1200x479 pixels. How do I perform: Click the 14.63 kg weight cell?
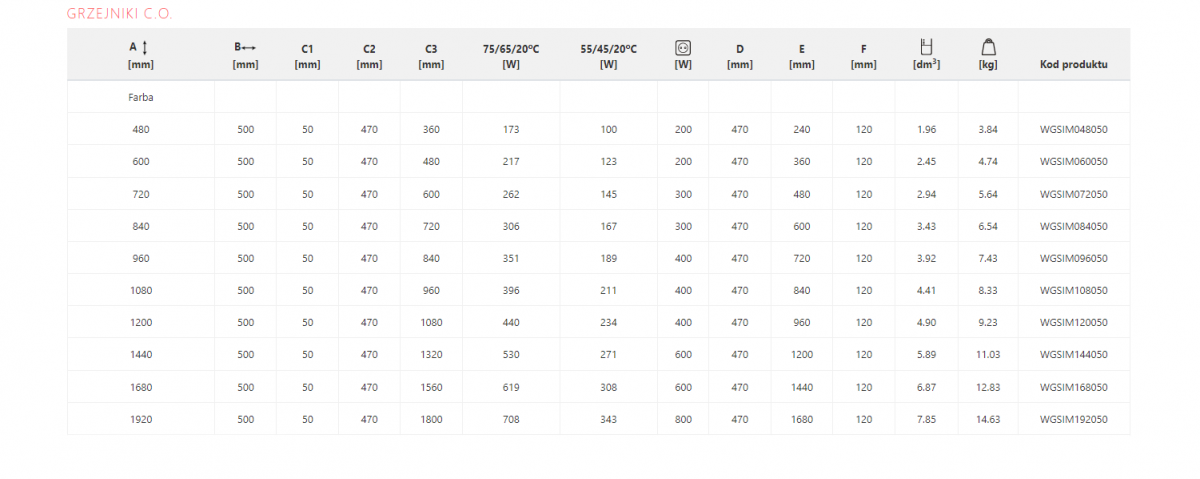point(988,419)
